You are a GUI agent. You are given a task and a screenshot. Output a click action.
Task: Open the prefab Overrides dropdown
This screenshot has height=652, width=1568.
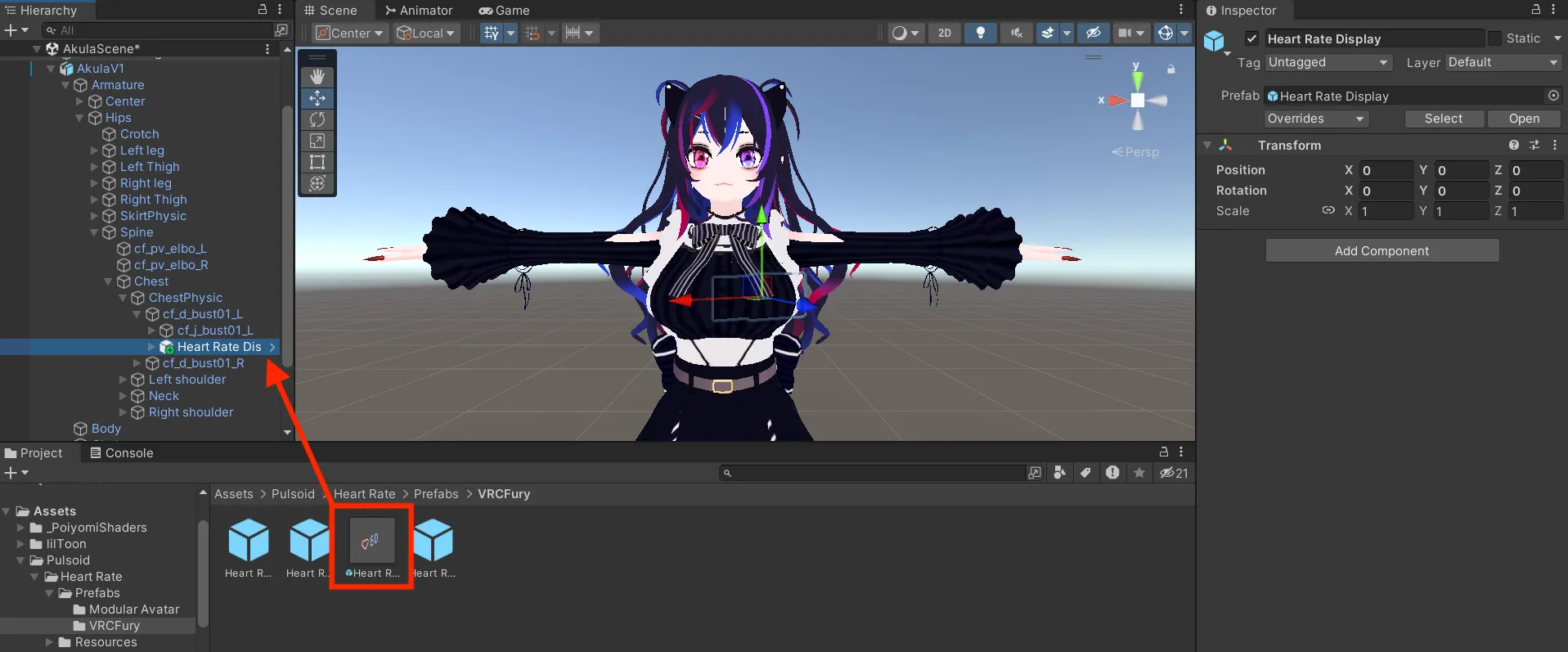tap(1315, 119)
